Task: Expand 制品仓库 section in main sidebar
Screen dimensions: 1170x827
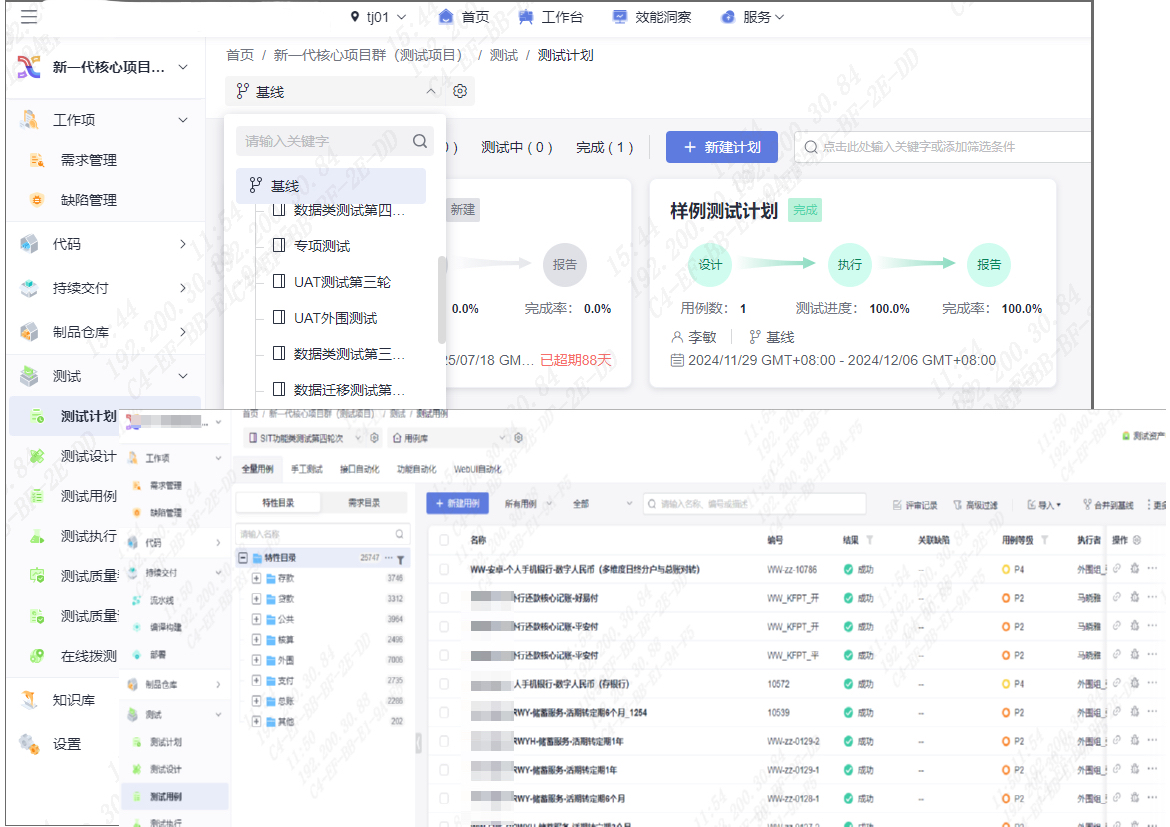Action: point(183,332)
